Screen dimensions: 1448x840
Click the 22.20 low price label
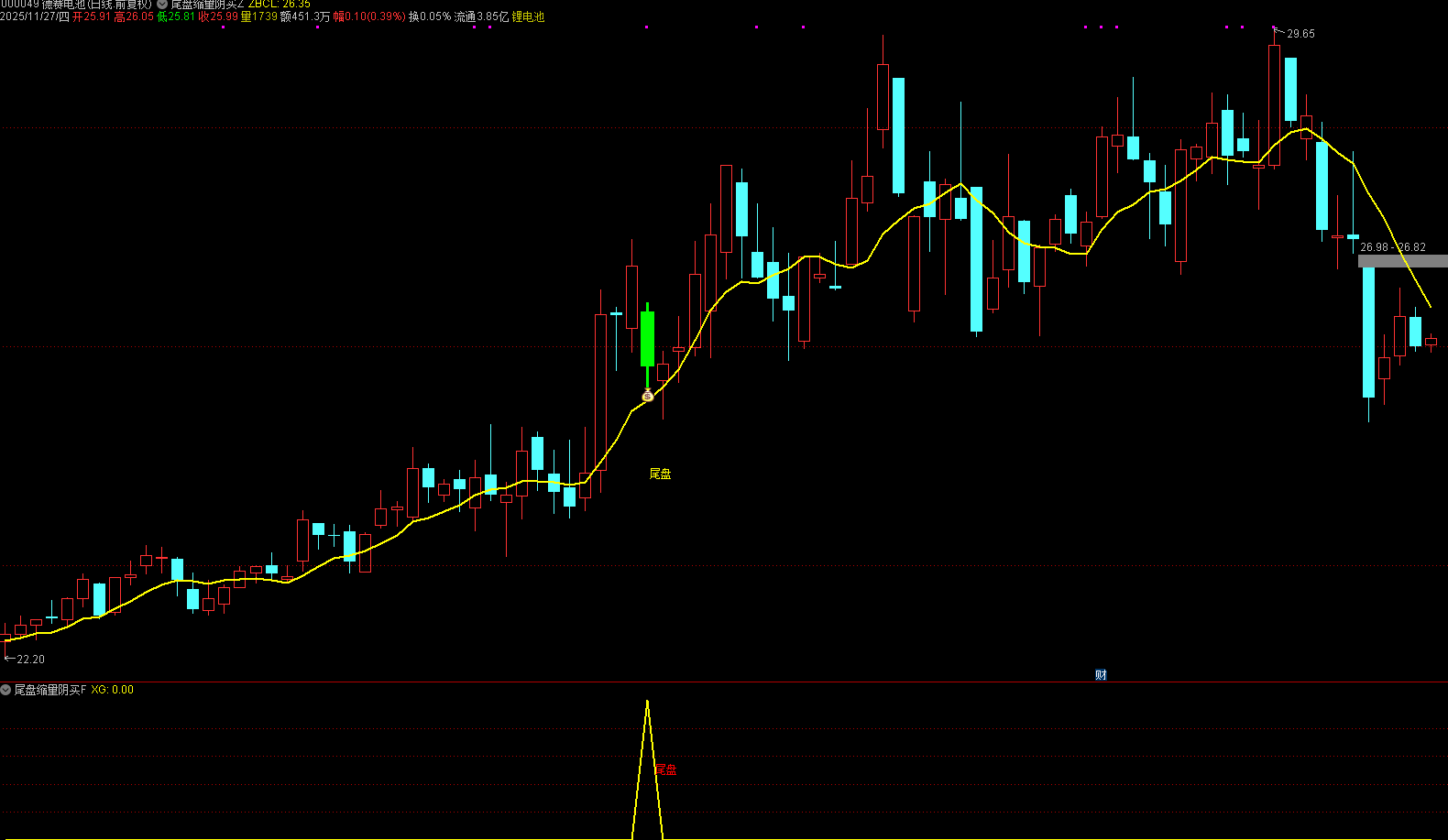(30, 660)
